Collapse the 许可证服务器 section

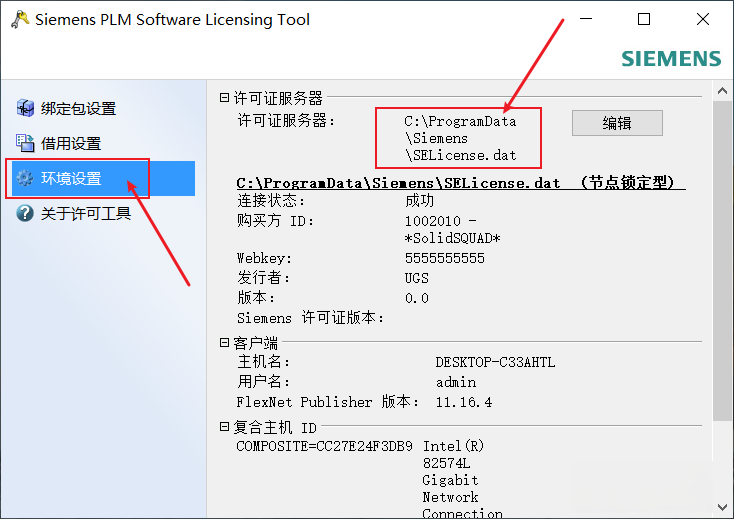tap(224, 97)
